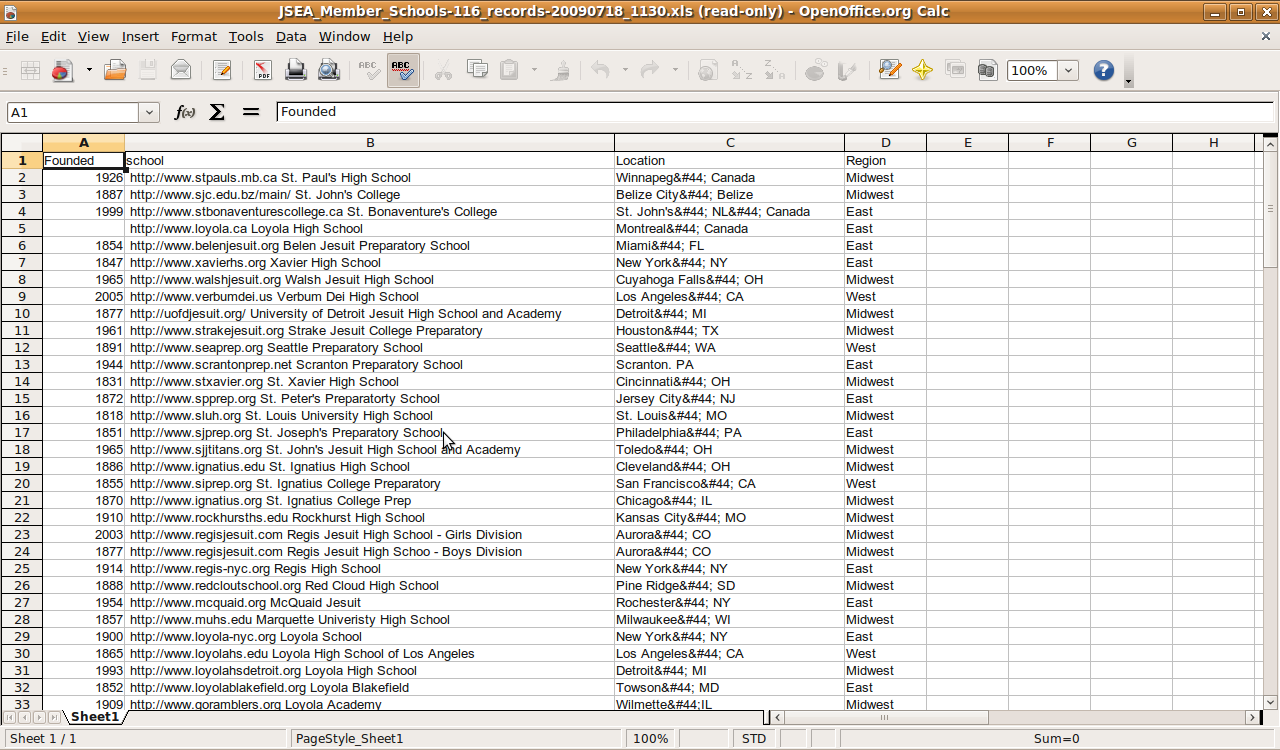
Task: Open the zoom 100% combo box dropdown
Action: [x=1069, y=70]
